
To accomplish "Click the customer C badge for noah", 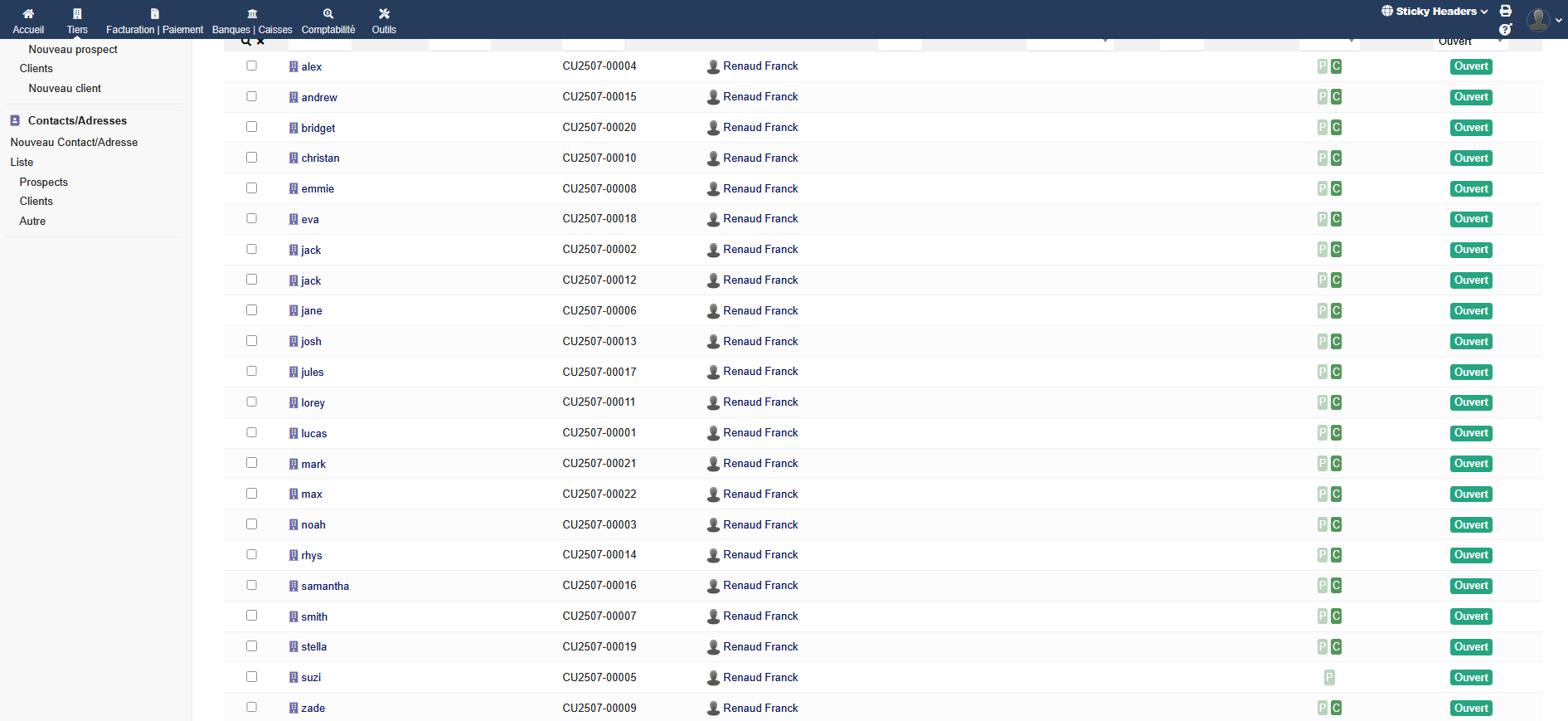I will point(1336,524).
